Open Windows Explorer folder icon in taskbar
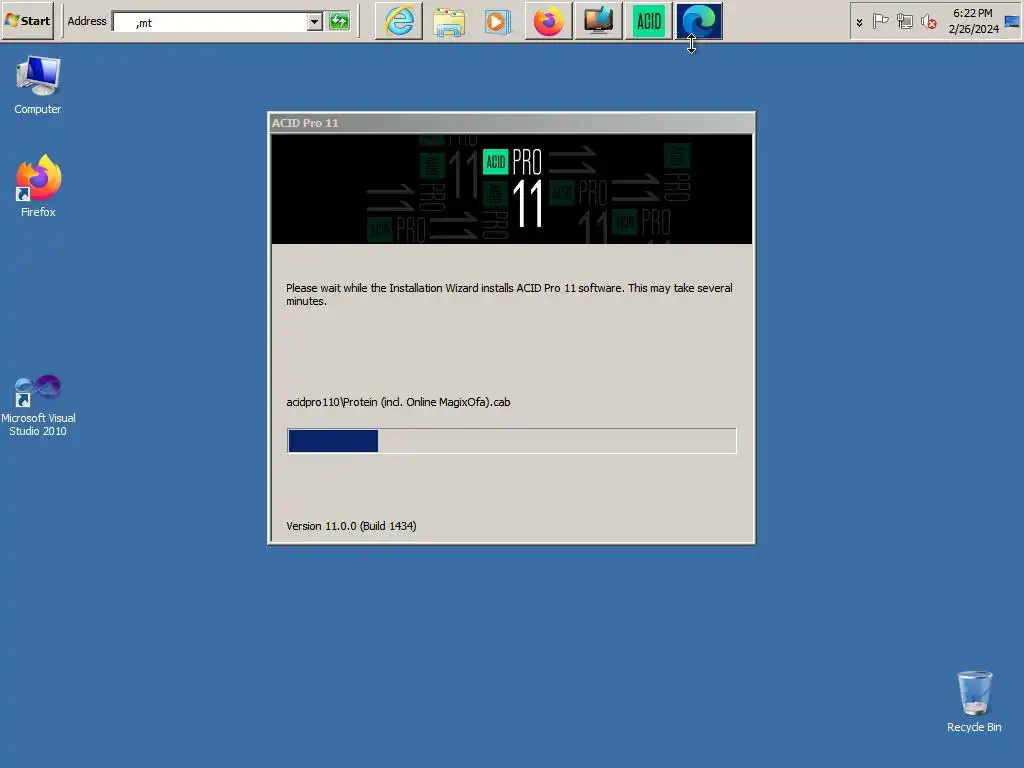Screen dimensions: 1024x768 click(449, 22)
